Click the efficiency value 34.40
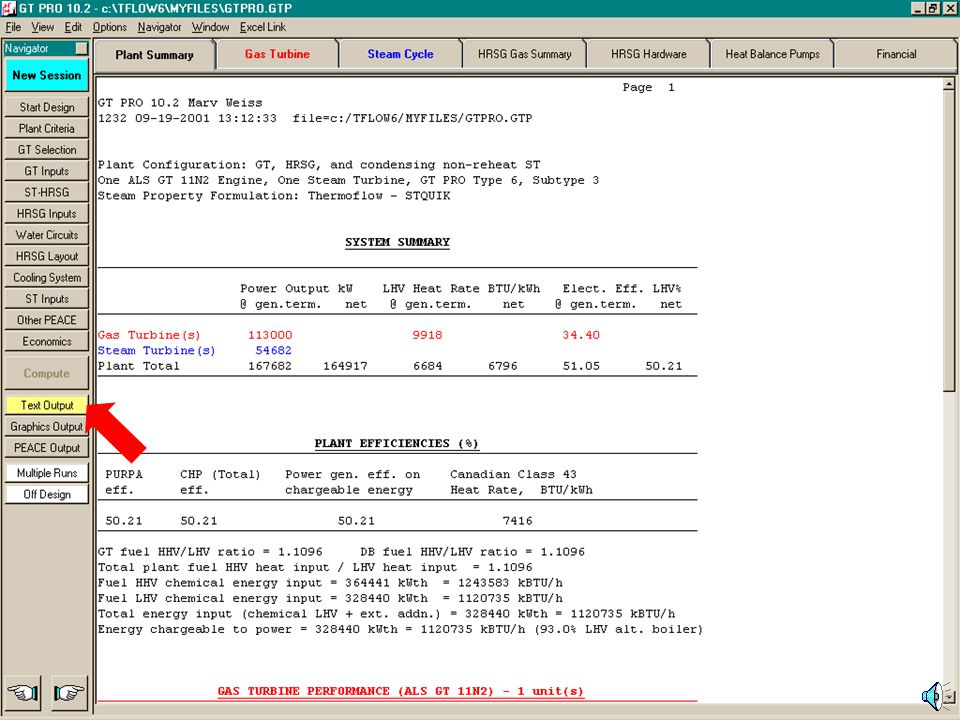Viewport: 960px width, 720px height. (x=581, y=336)
